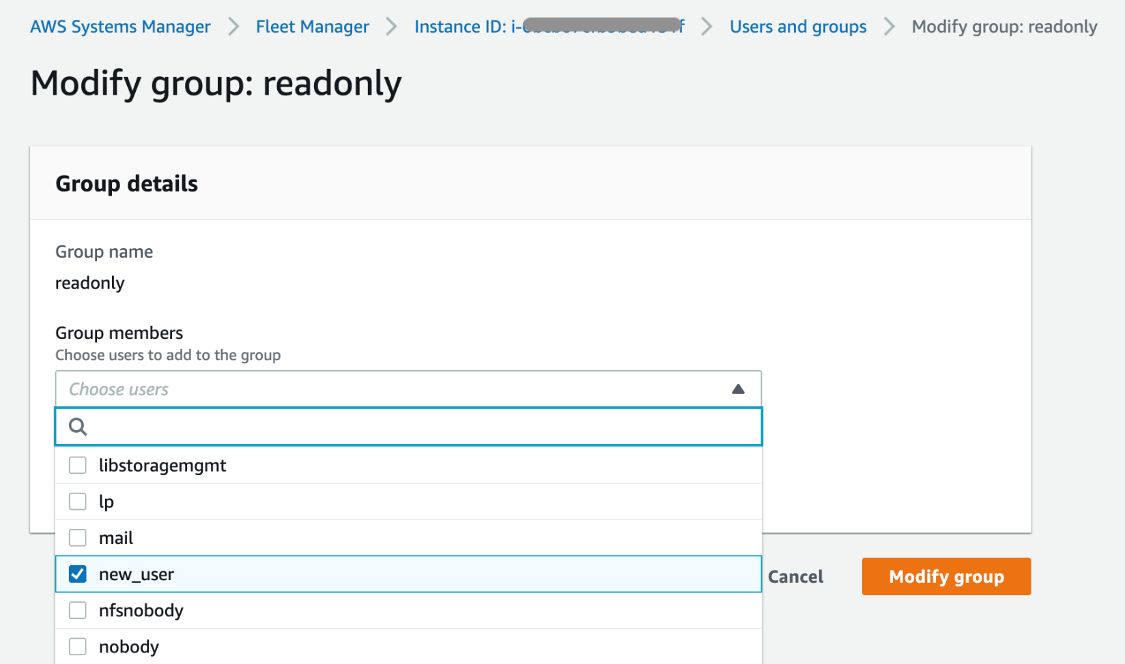Click the search magnifier icon in the dropdown
This screenshot has width=1125, height=664.
point(77,426)
